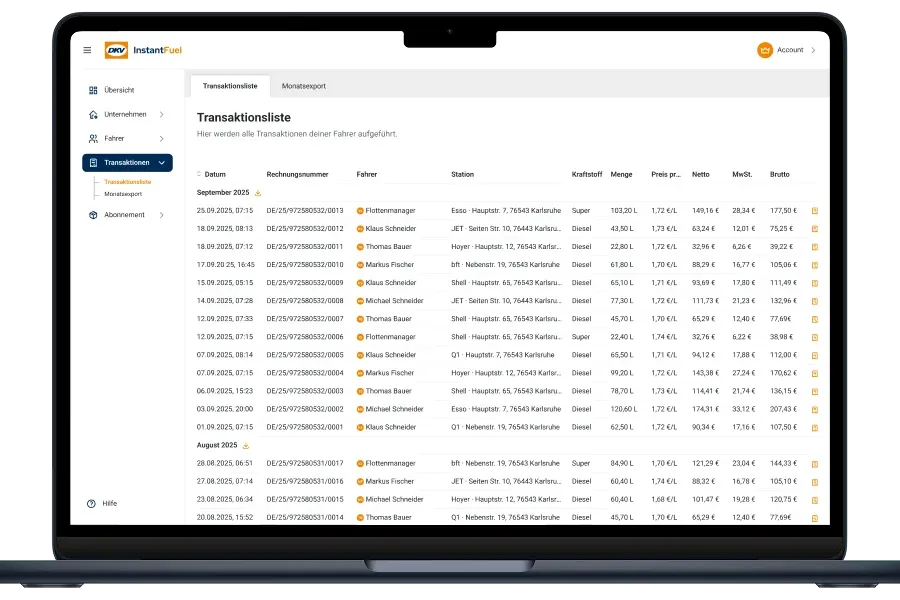Viewport: 900px width, 600px height.
Task: Click date 14.09.2025, 07:28
Action: point(225,301)
